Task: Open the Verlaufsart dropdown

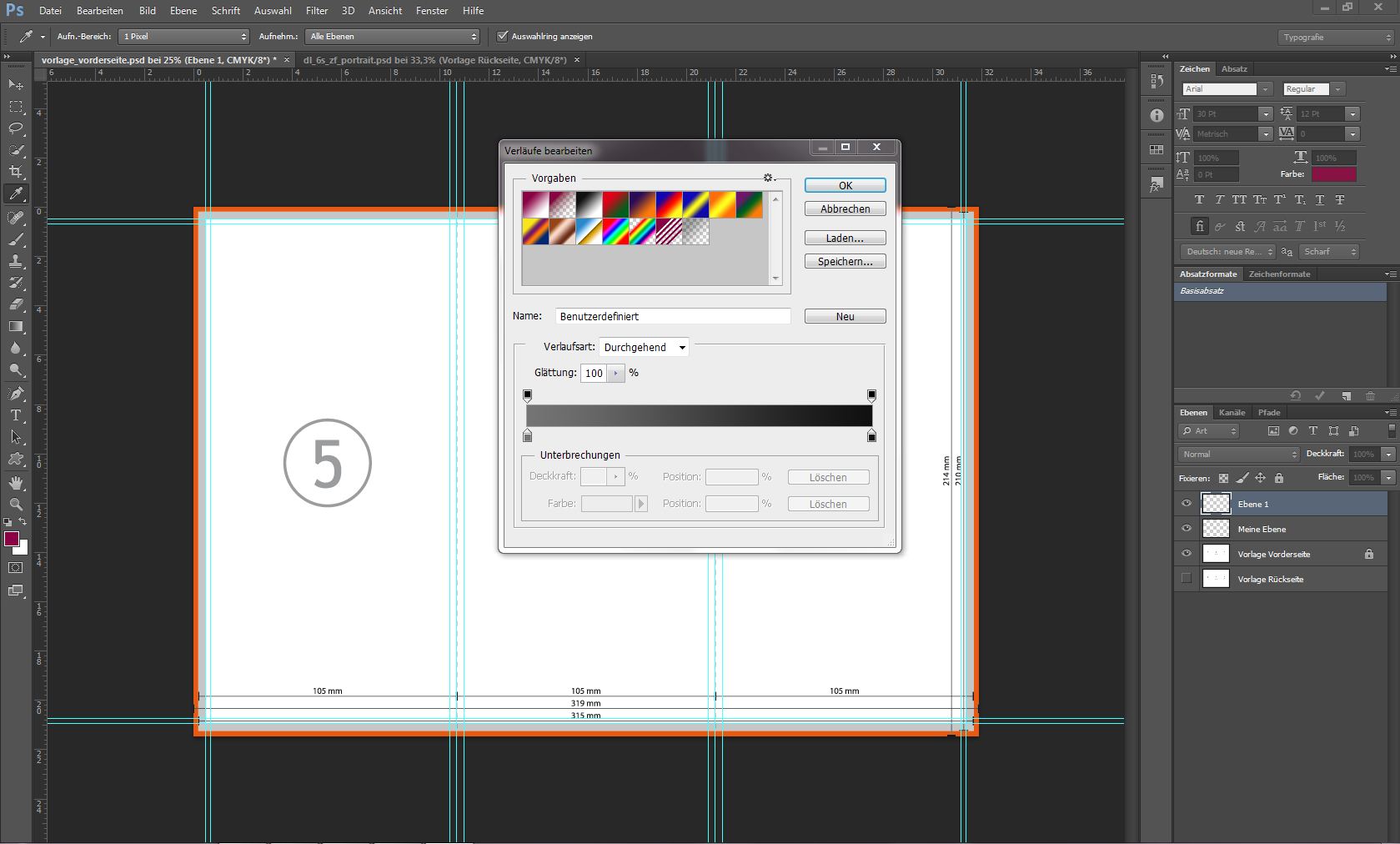Action: (x=644, y=348)
